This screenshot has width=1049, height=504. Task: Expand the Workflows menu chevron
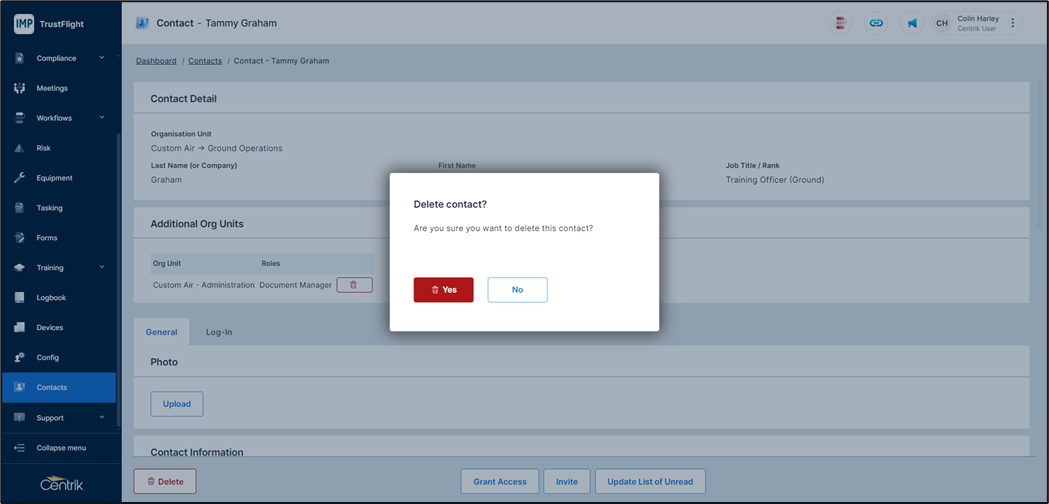tap(102, 118)
